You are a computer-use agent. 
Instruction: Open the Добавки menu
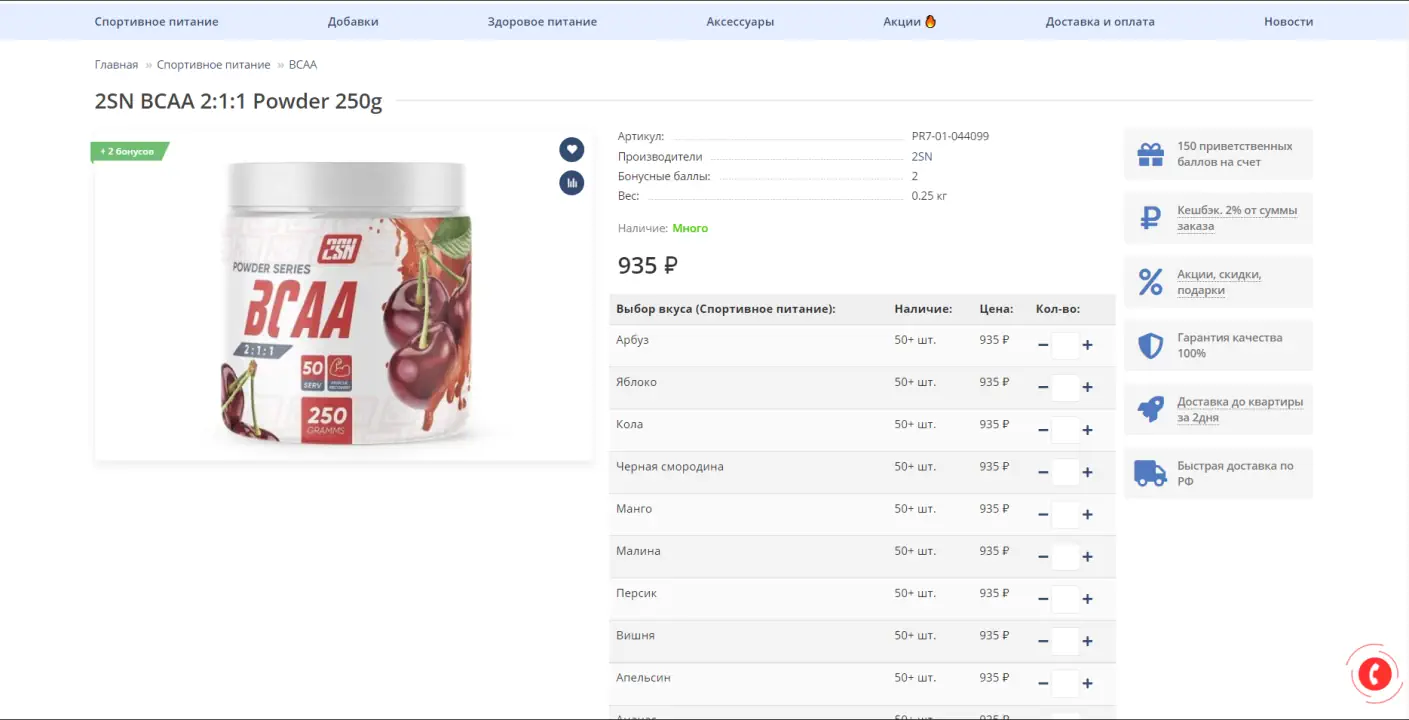[353, 21]
